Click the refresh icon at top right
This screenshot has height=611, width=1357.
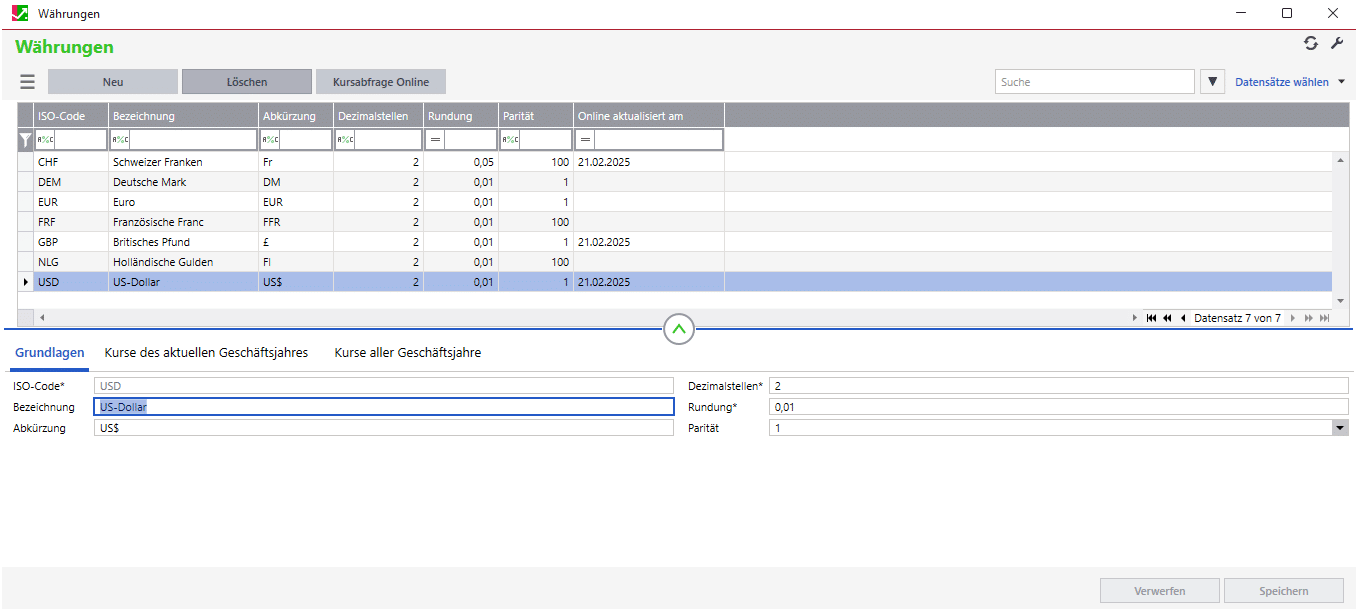pos(1311,43)
